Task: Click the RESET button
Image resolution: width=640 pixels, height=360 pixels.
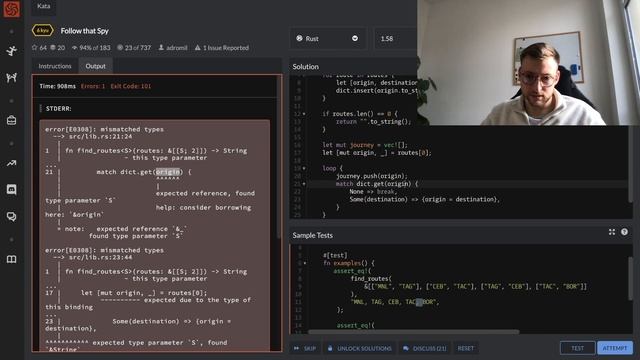Action: tap(466, 348)
